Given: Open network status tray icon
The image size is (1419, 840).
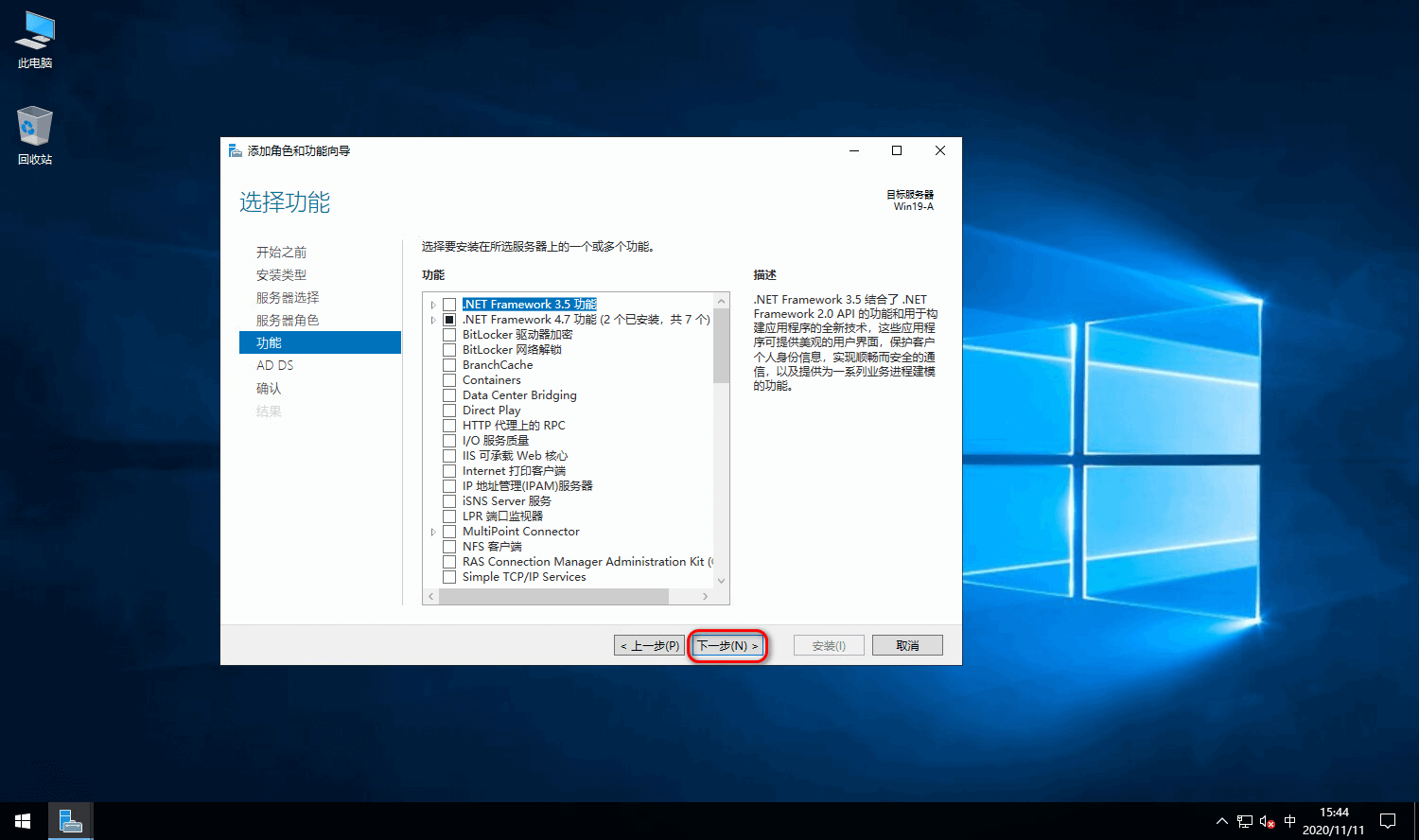Looking at the screenshot, I should click(x=1244, y=821).
